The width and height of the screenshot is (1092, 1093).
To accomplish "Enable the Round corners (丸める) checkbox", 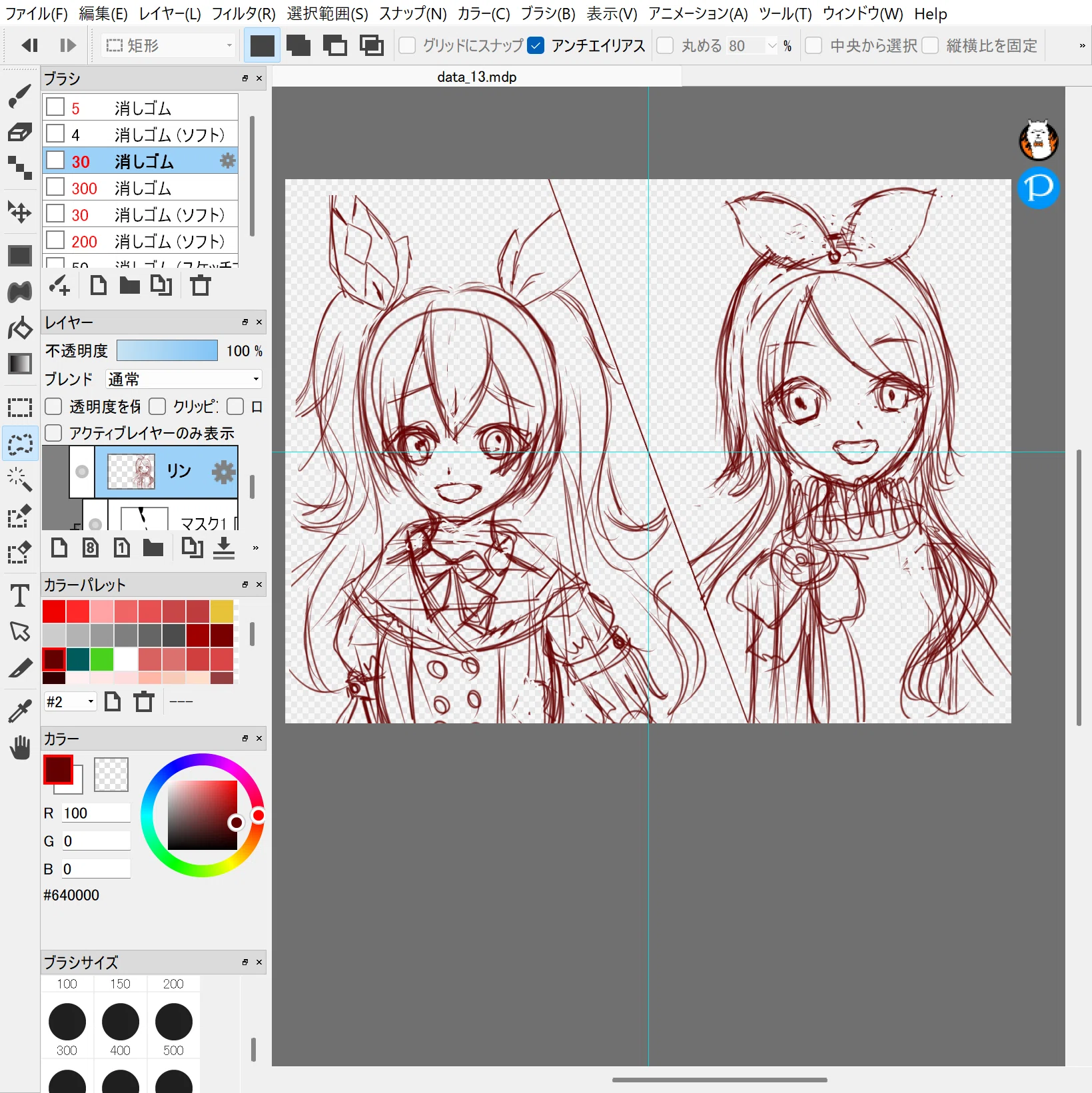I will point(664,45).
